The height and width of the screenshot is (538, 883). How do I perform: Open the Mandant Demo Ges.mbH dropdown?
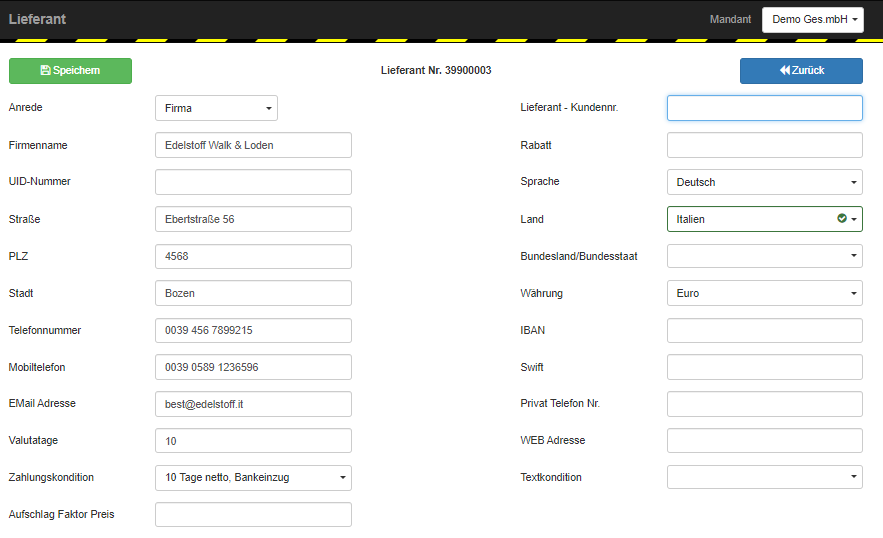[x=813, y=20]
